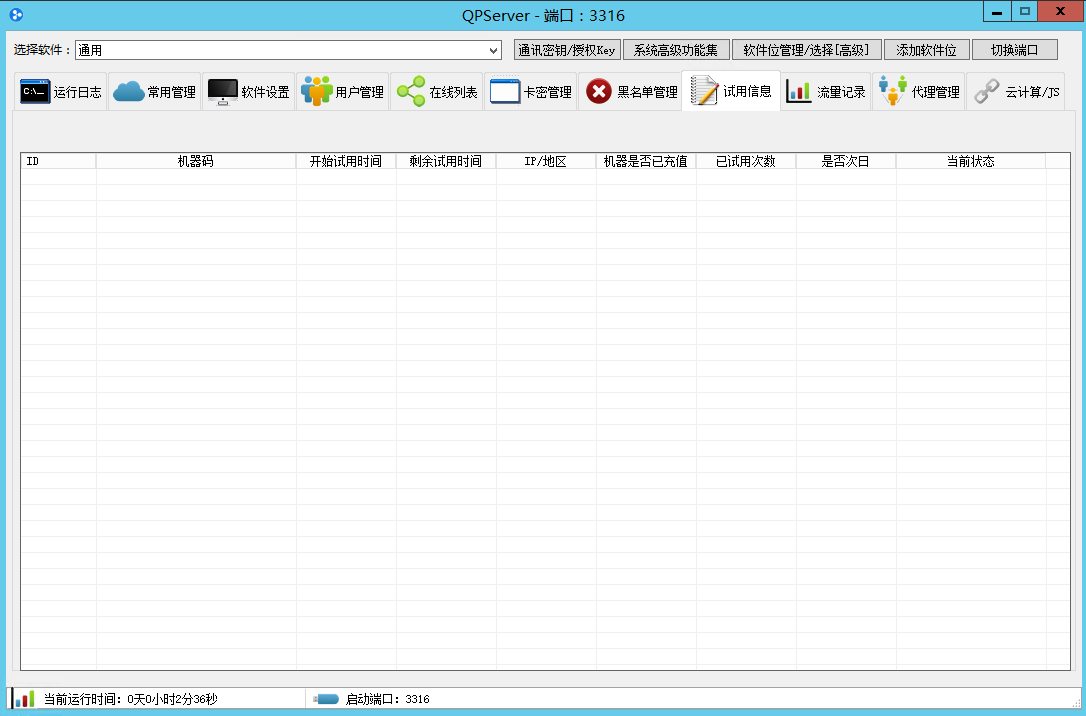Select the 黑名单管理 red X icon
This screenshot has width=1086, height=716.
(x=599, y=92)
